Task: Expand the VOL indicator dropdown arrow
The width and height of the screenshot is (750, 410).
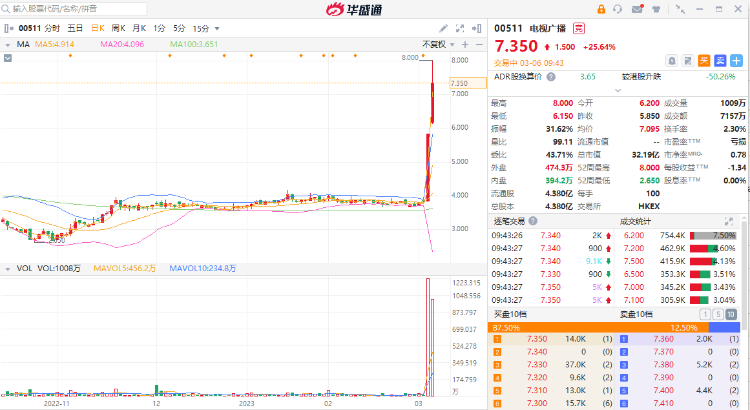Action: pos(8,269)
